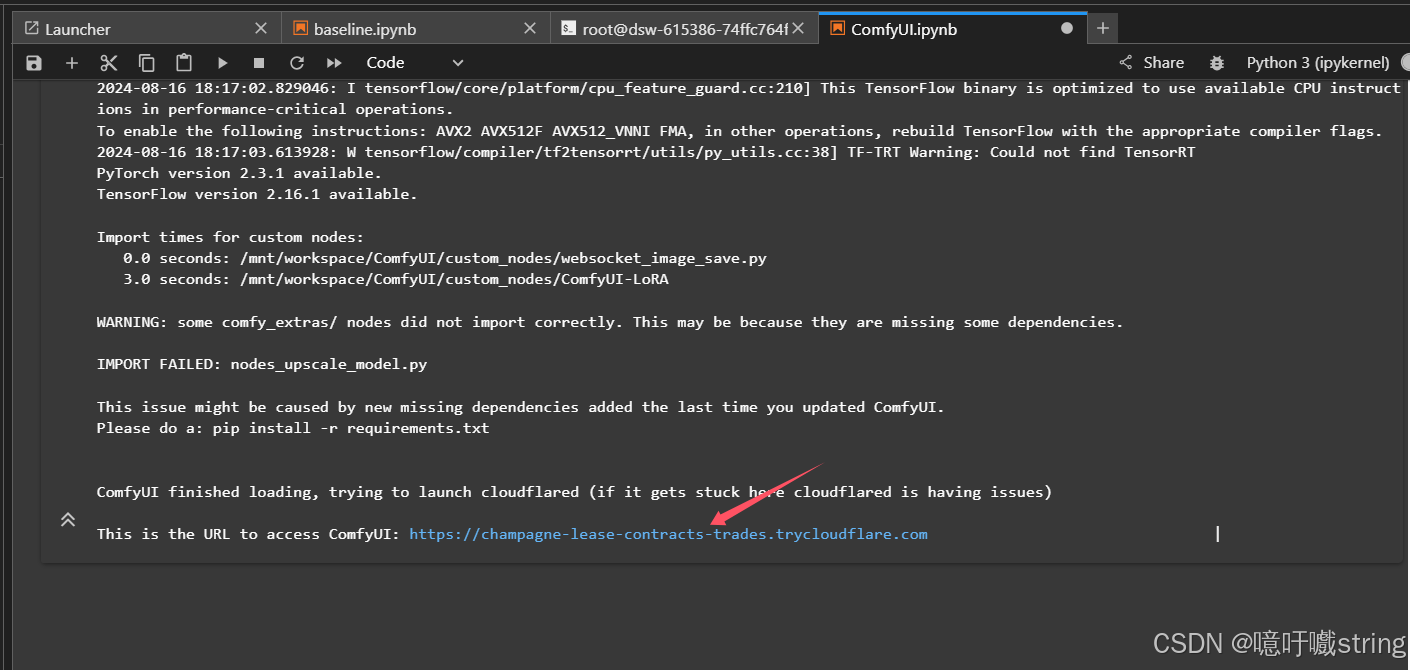Restart kernel and run all cells
Viewport: 1410px width, 670px height.
(x=334, y=63)
